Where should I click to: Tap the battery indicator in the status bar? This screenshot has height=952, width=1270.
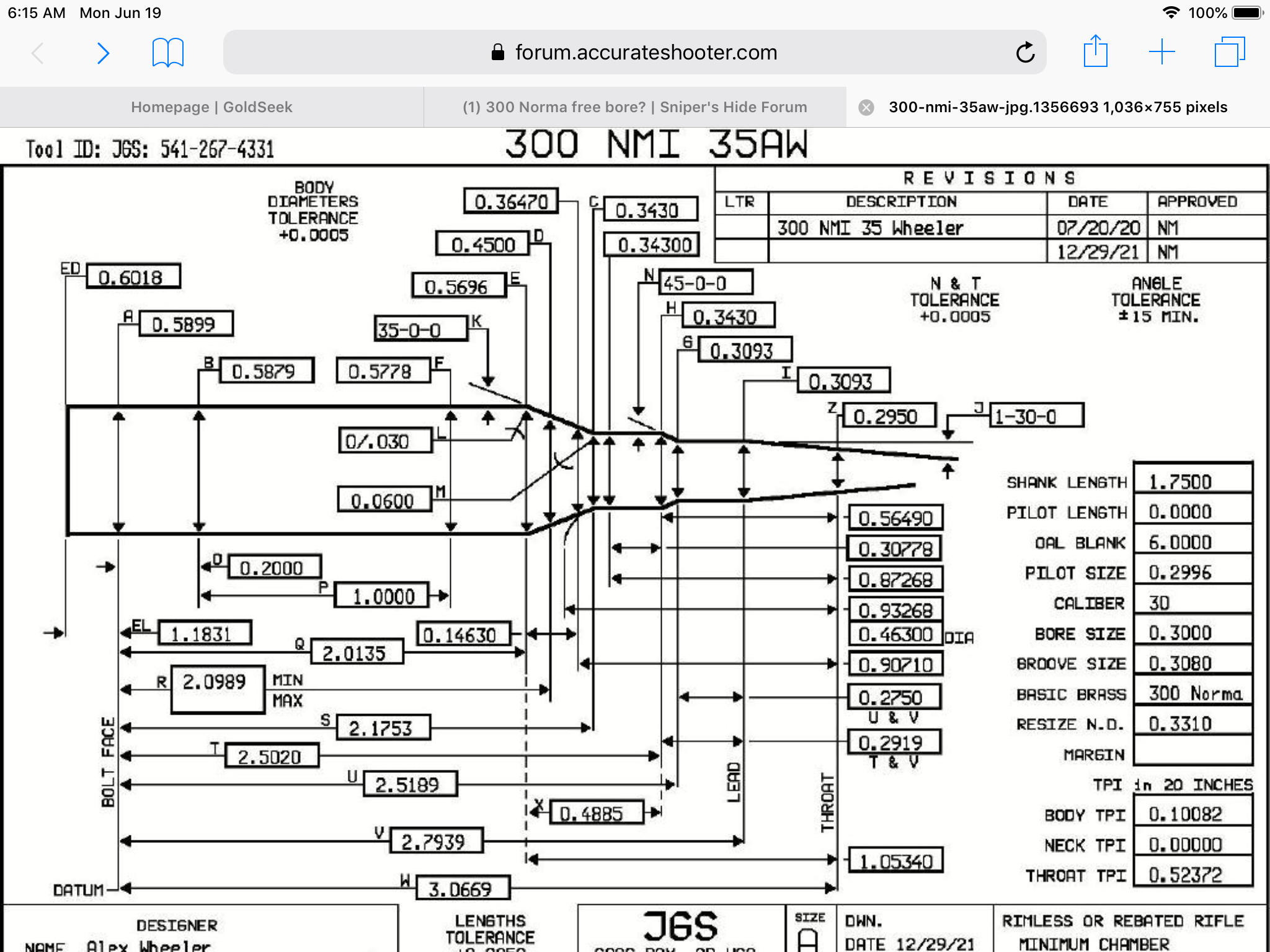[1247, 12]
